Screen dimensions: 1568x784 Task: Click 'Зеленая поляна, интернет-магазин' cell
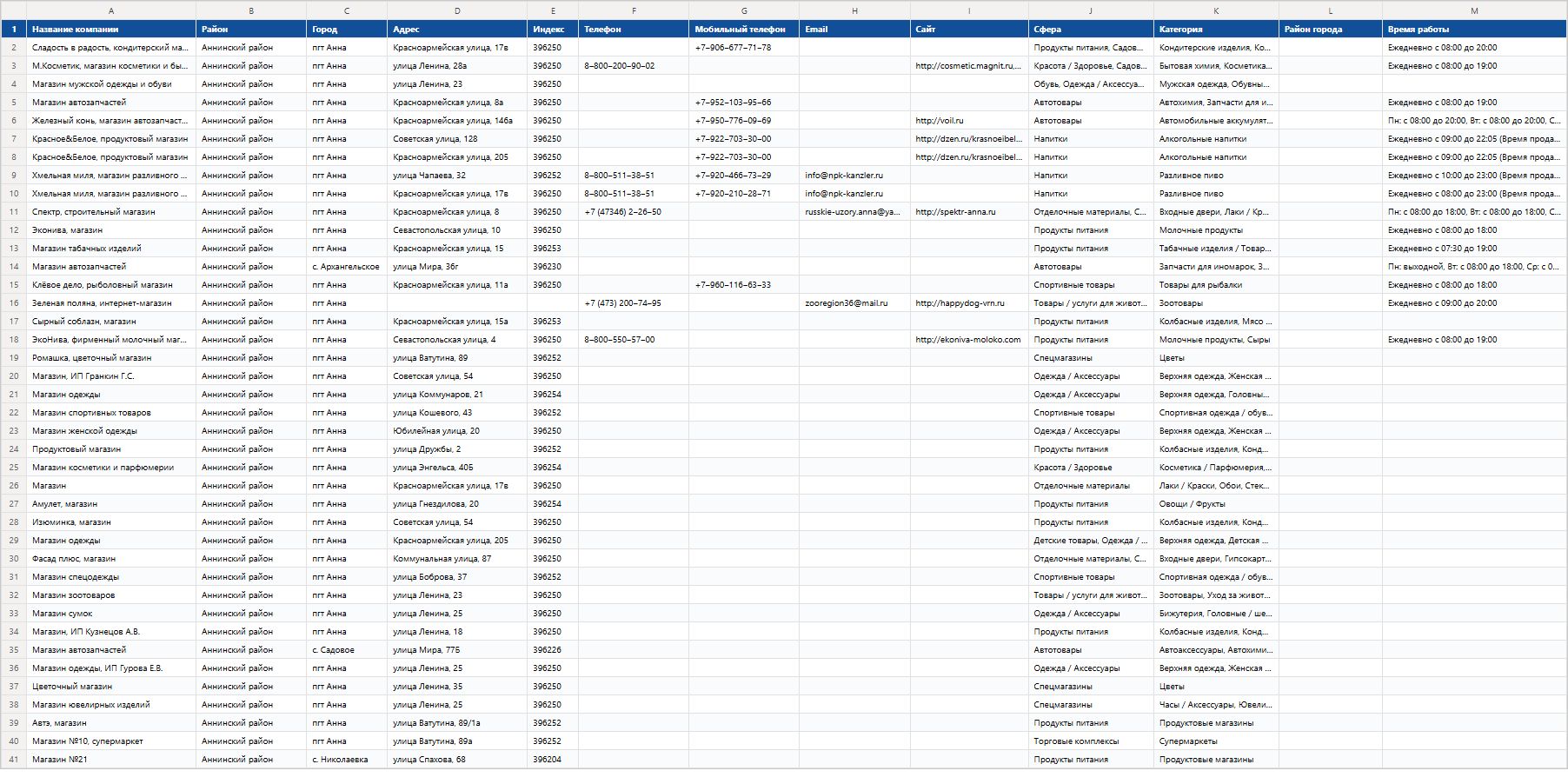click(x=111, y=302)
